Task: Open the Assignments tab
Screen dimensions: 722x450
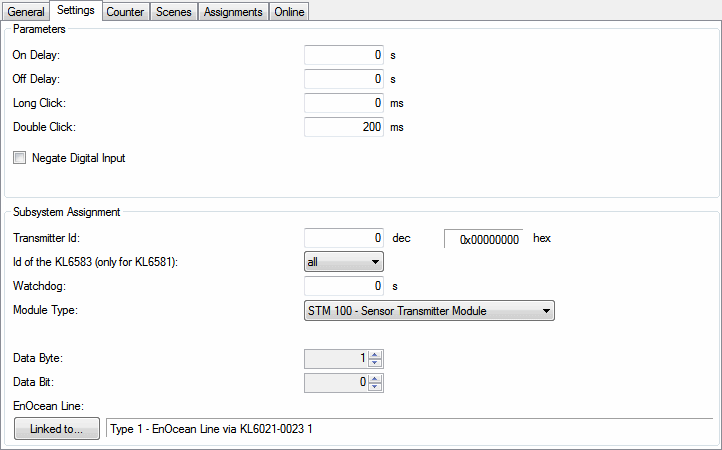Action: pos(233,12)
